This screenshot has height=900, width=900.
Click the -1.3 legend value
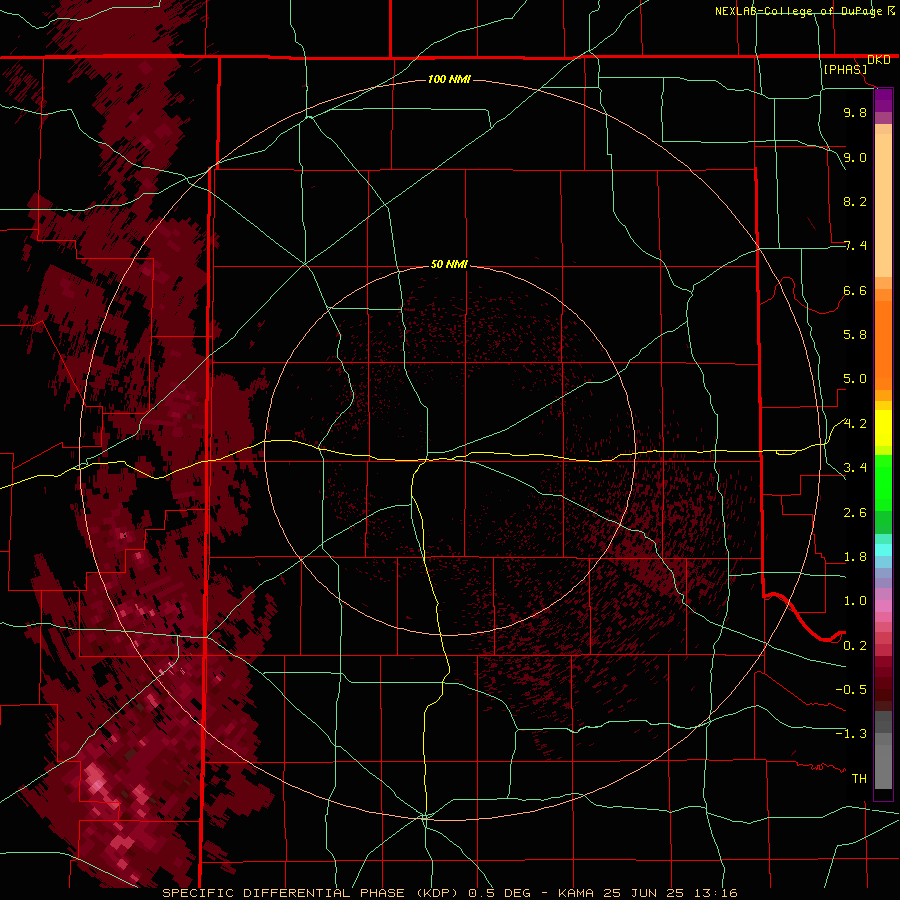[851, 734]
